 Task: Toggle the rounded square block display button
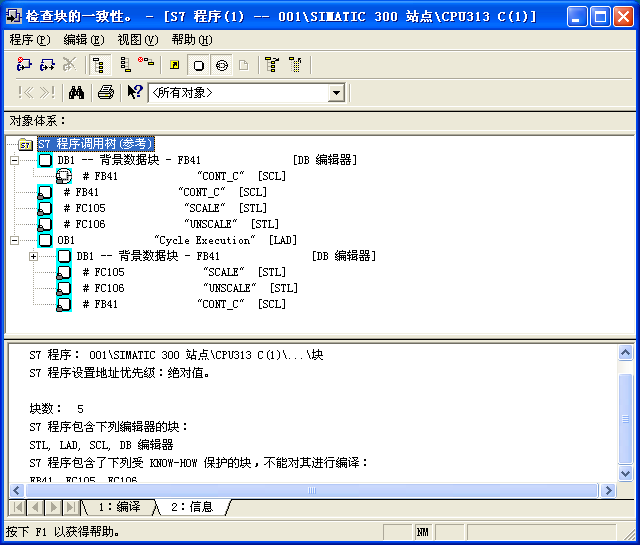[199, 65]
